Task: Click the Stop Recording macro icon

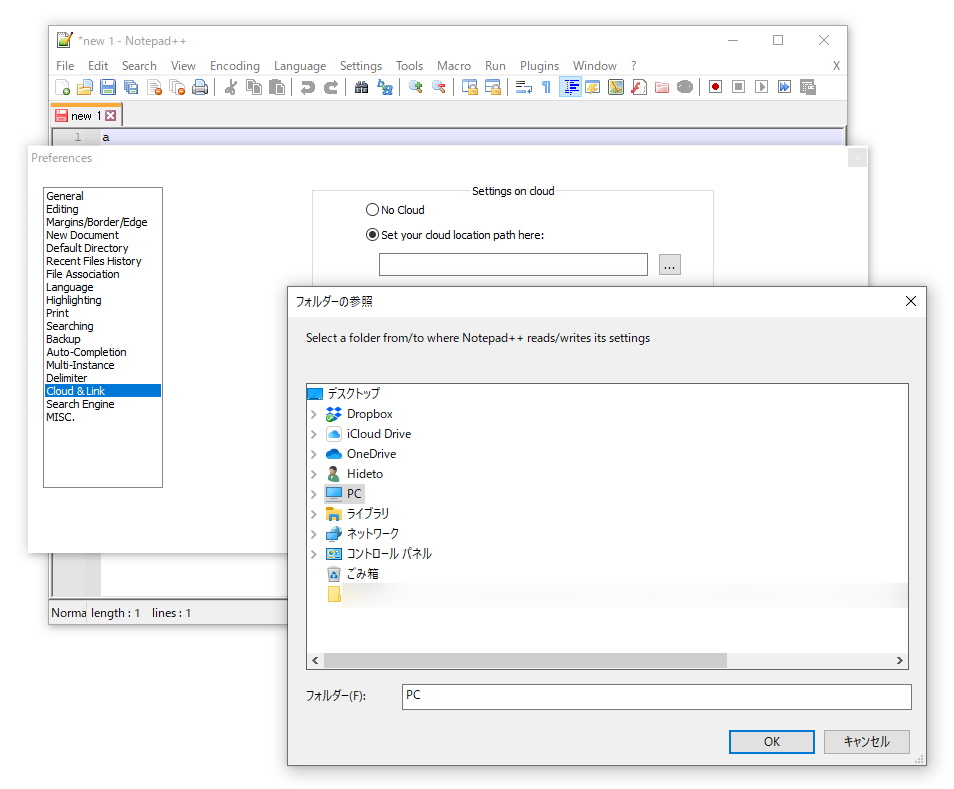Action: pyautogui.click(x=738, y=88)
